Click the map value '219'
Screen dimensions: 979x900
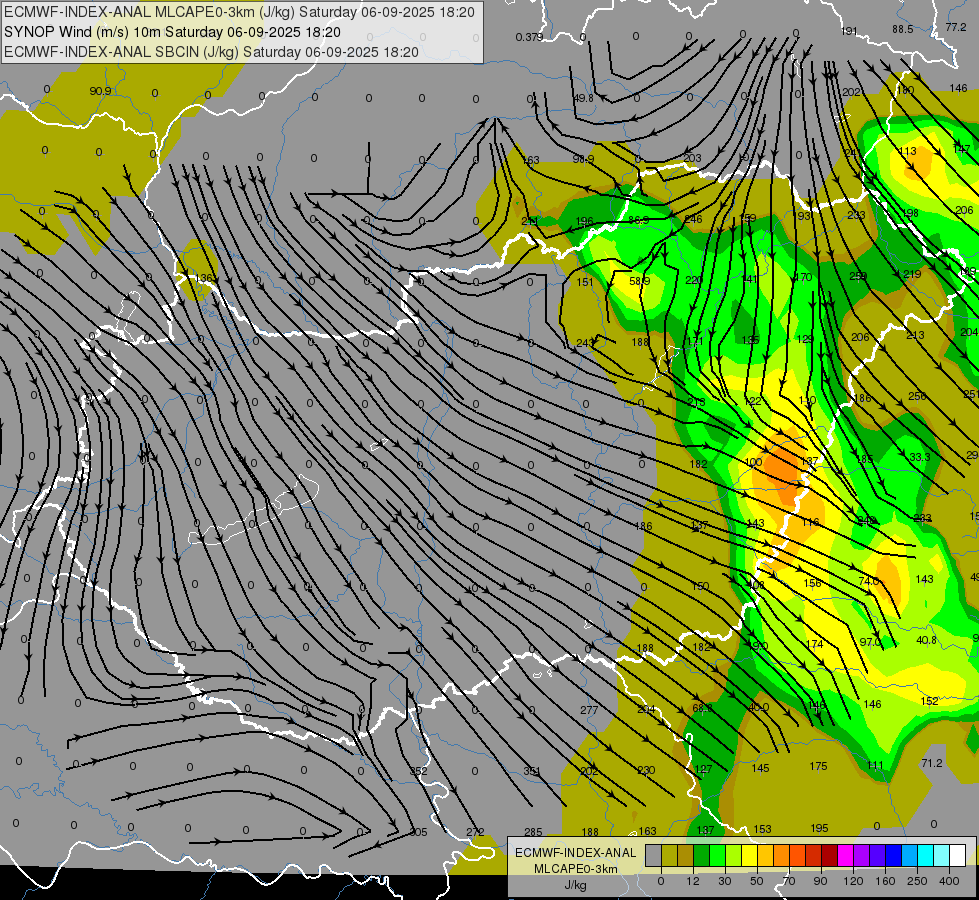coord(912,274)
